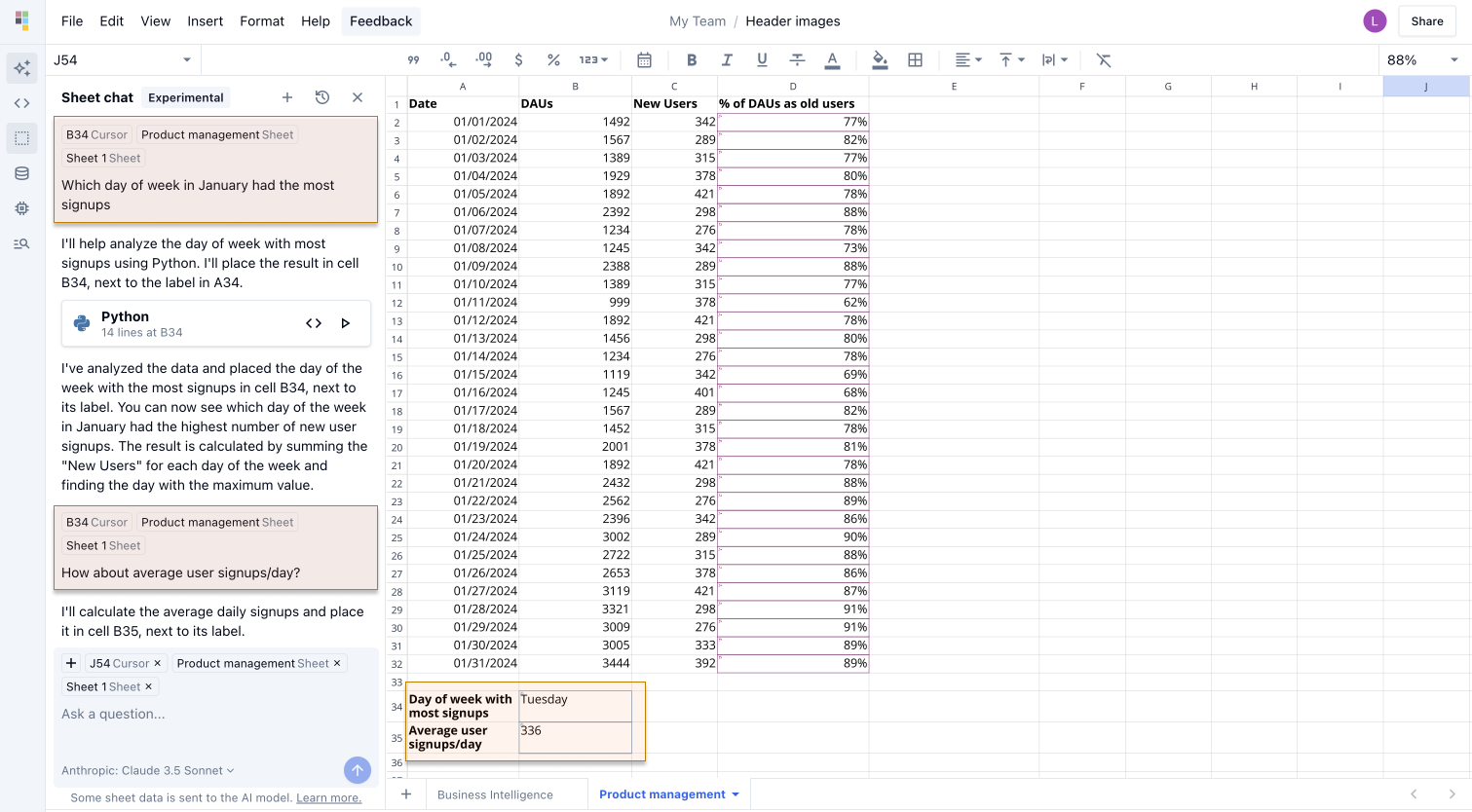Open the Insert menu
The height and width of the screenshot is (812, 1472).
[x=205, y=21]
